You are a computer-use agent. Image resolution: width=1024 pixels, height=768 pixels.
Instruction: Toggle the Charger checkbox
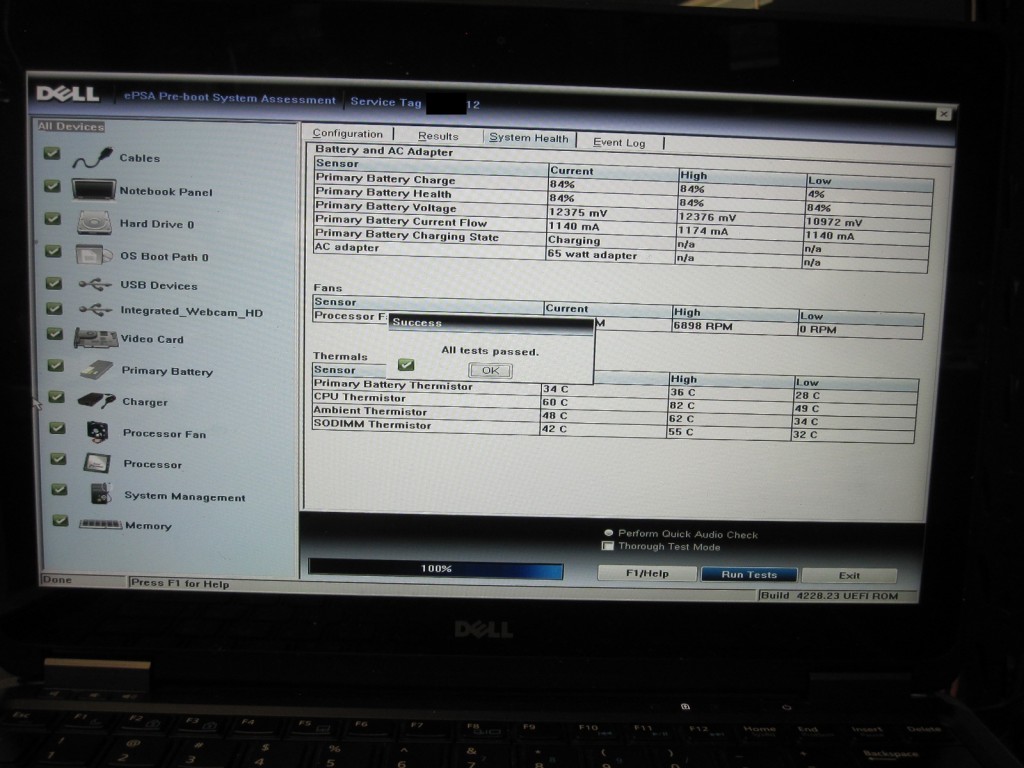(56, 396)
